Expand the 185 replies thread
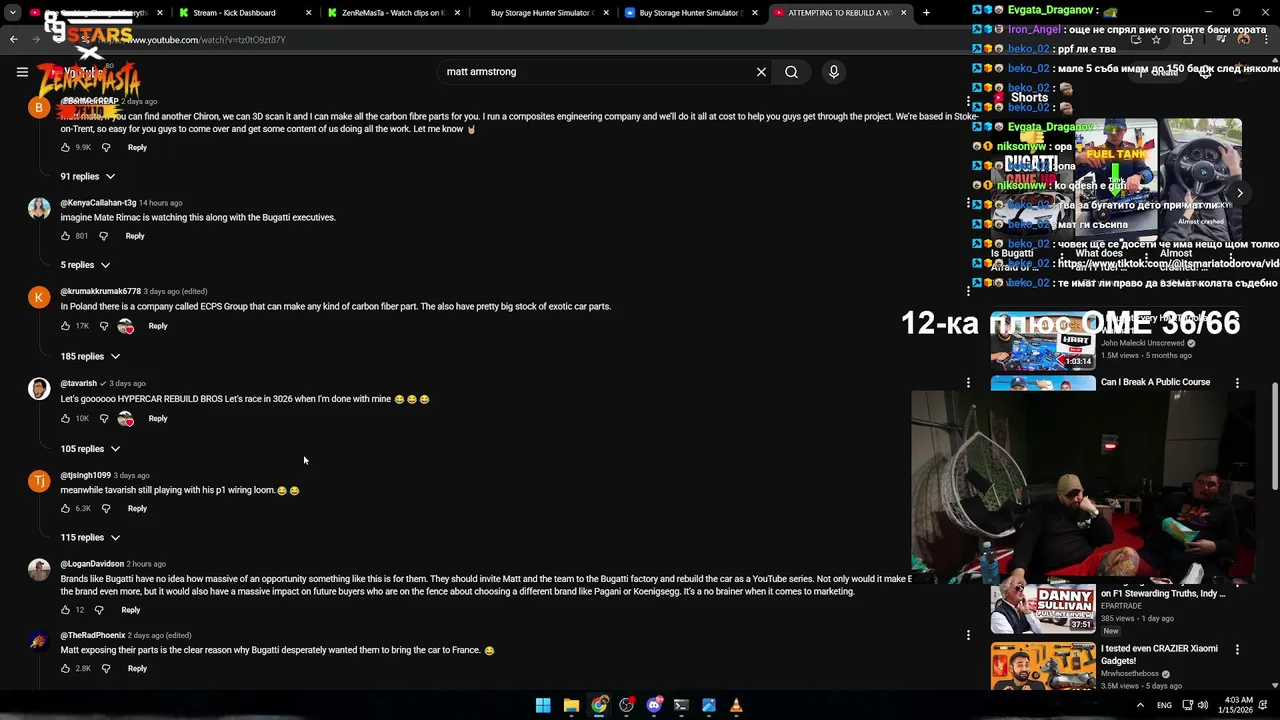This screenshot has width=1280, height=720. [x=90, y=357]
